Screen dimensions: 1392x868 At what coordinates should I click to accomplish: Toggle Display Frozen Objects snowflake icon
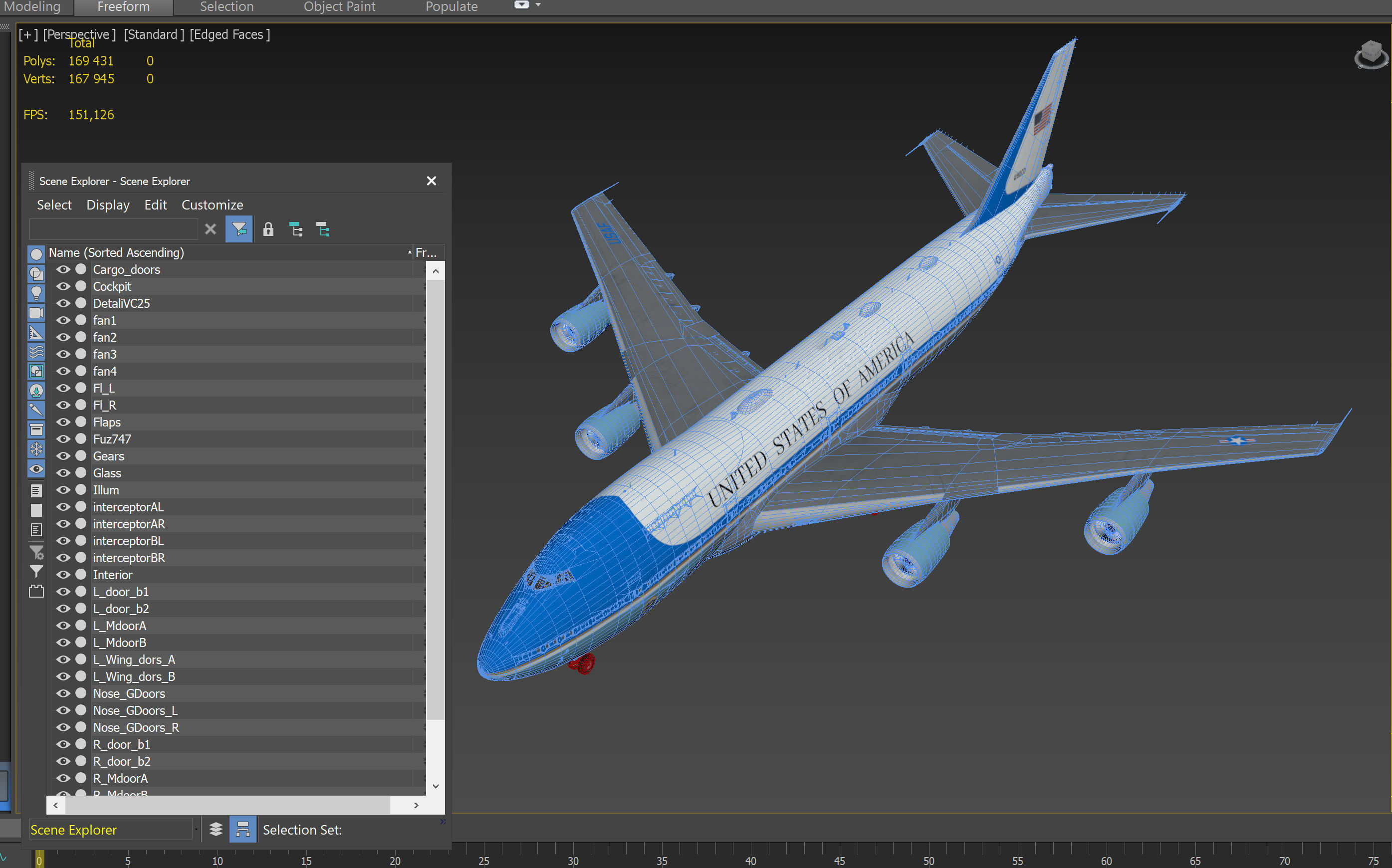pos(36,449)
